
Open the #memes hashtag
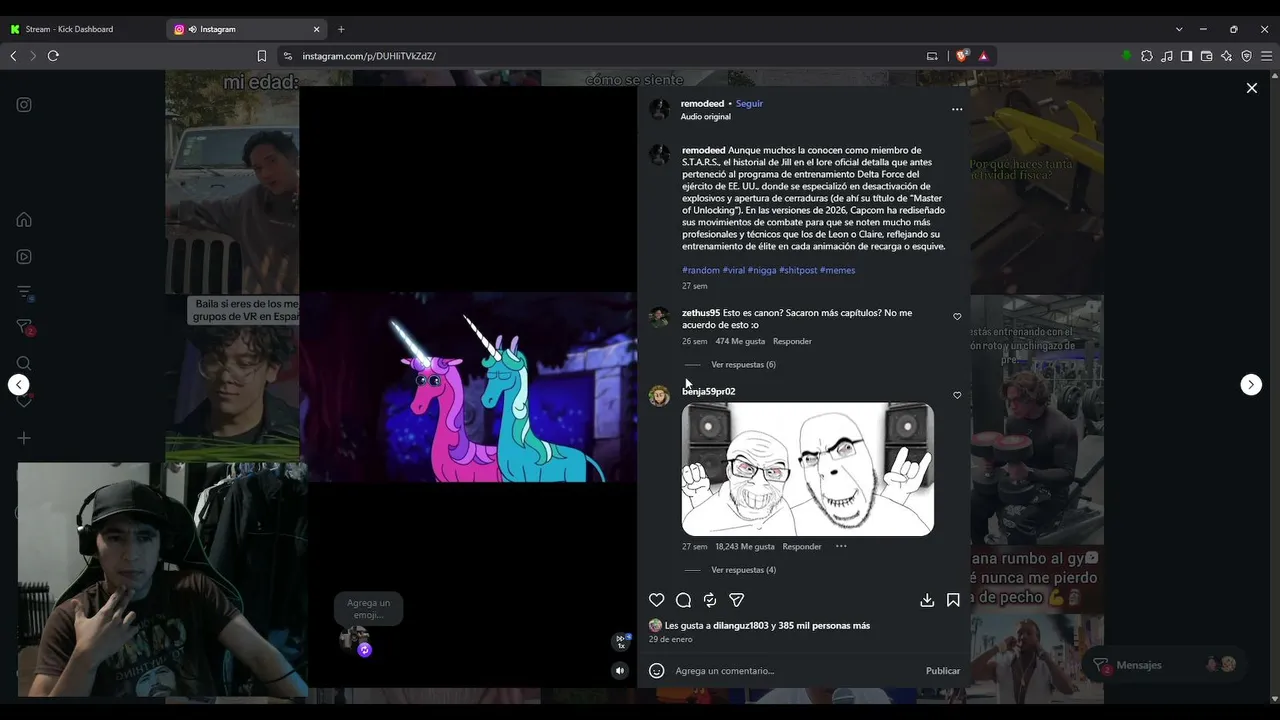(837, 271)
